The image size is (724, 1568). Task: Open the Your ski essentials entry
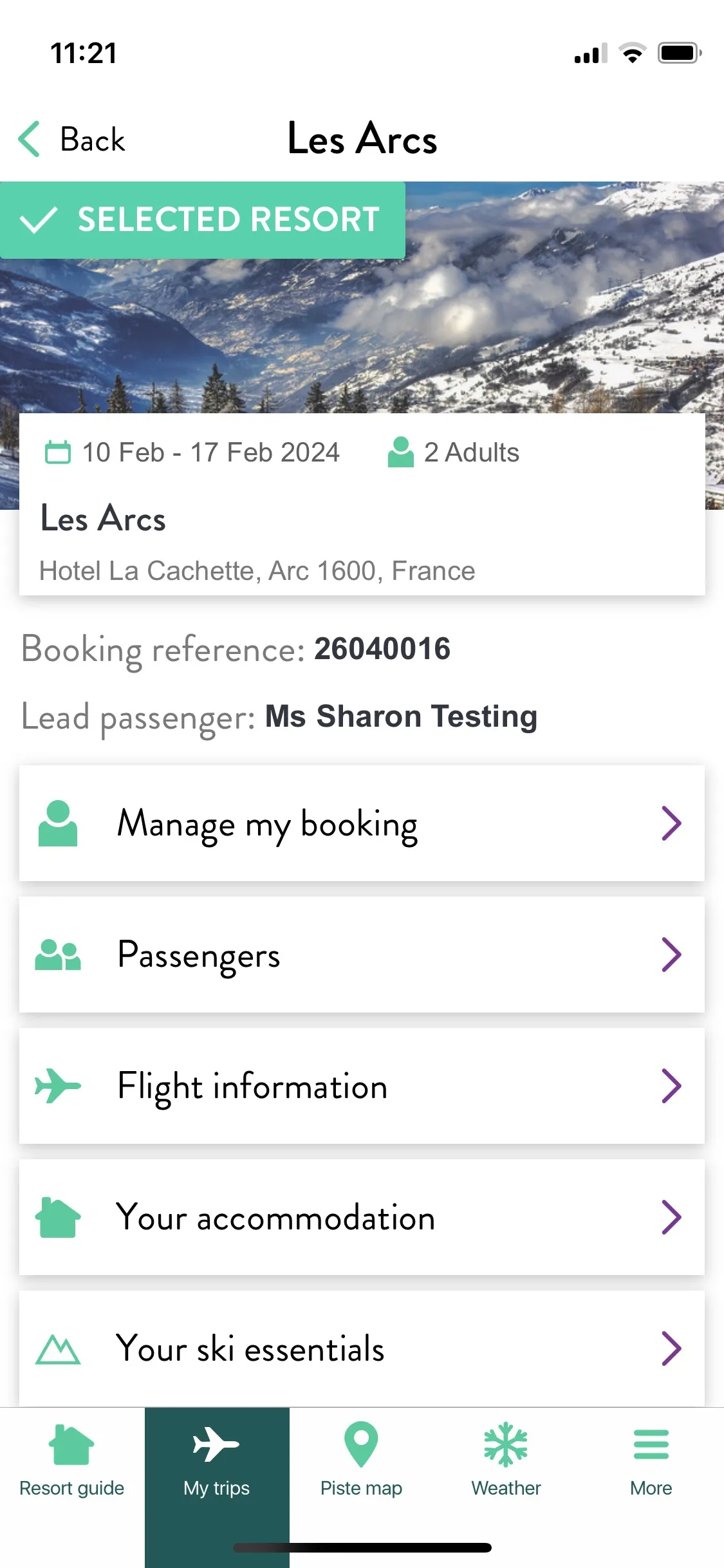(x=362, y=1349)
